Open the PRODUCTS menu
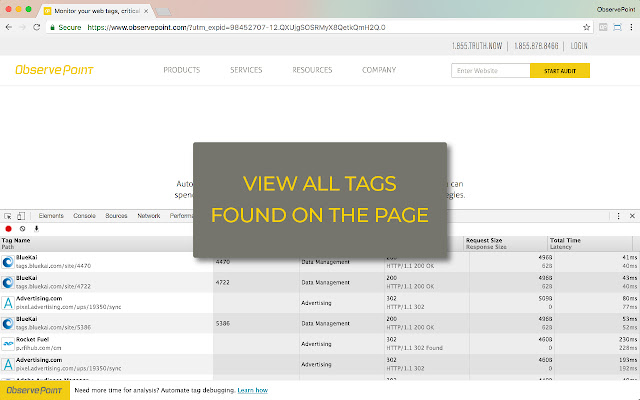Screen dimensions: 640x400 [182, 70]
